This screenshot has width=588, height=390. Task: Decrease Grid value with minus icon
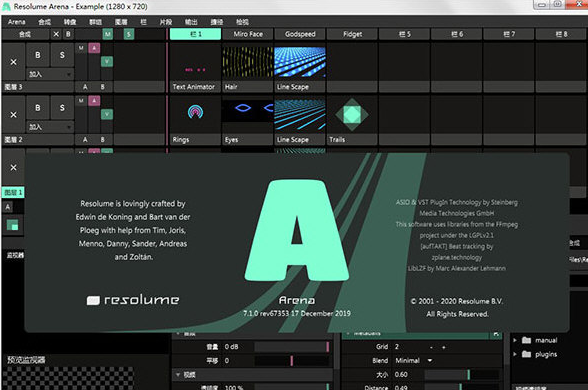tap(432, 347)
